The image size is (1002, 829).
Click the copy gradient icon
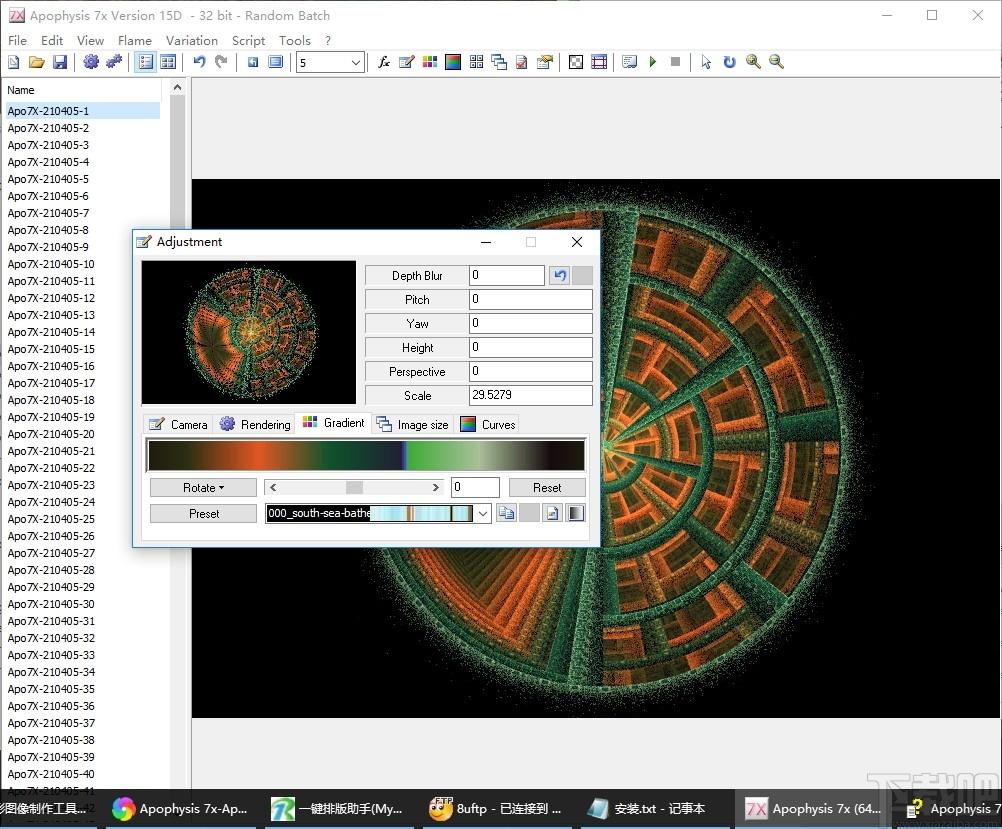pos(507,513)
